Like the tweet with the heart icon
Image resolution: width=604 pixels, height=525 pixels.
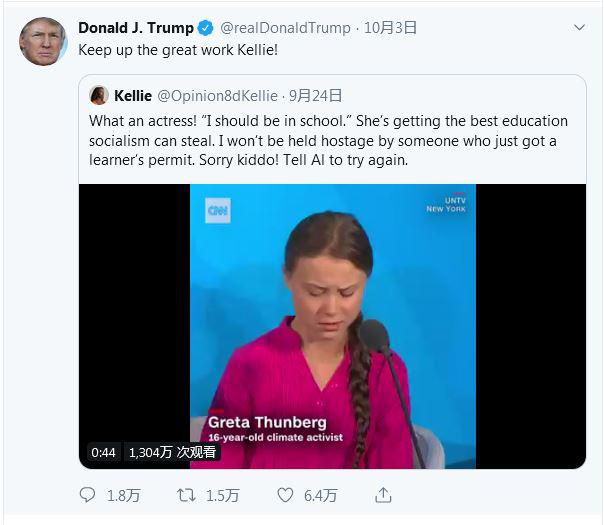285,495
